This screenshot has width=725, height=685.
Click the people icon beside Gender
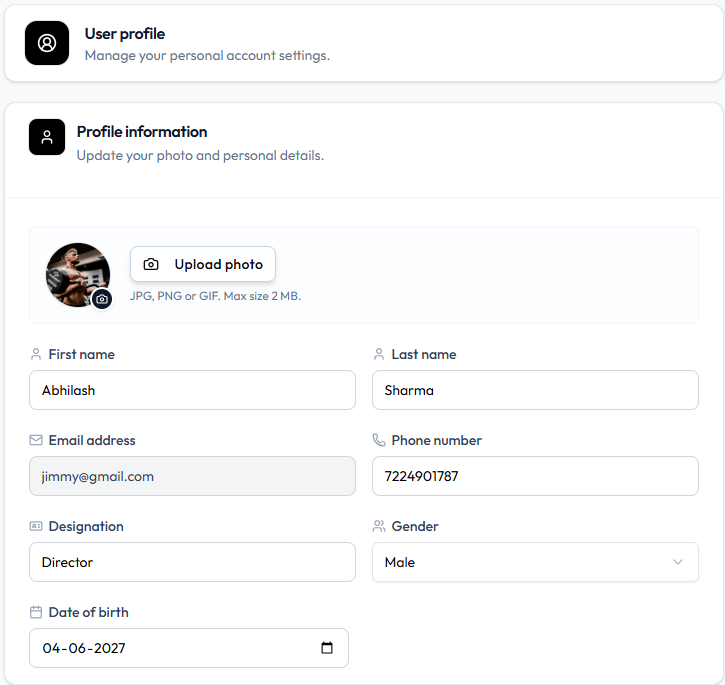(x=379, y=526)
